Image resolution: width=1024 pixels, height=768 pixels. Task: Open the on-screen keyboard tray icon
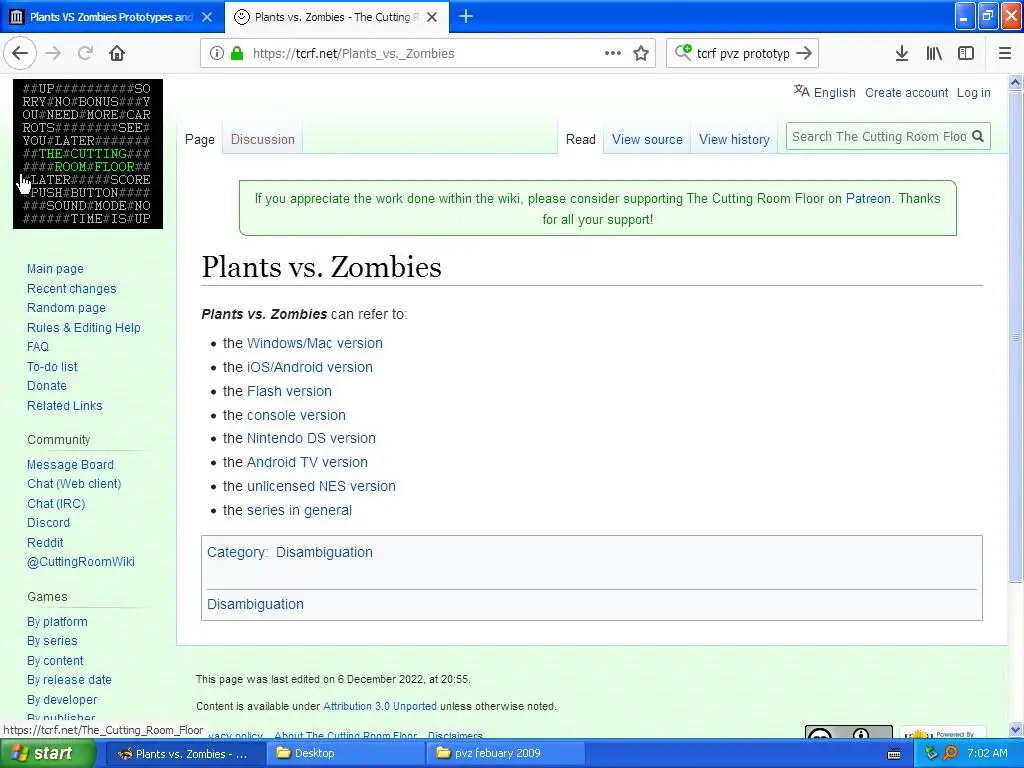click(894, 754)
